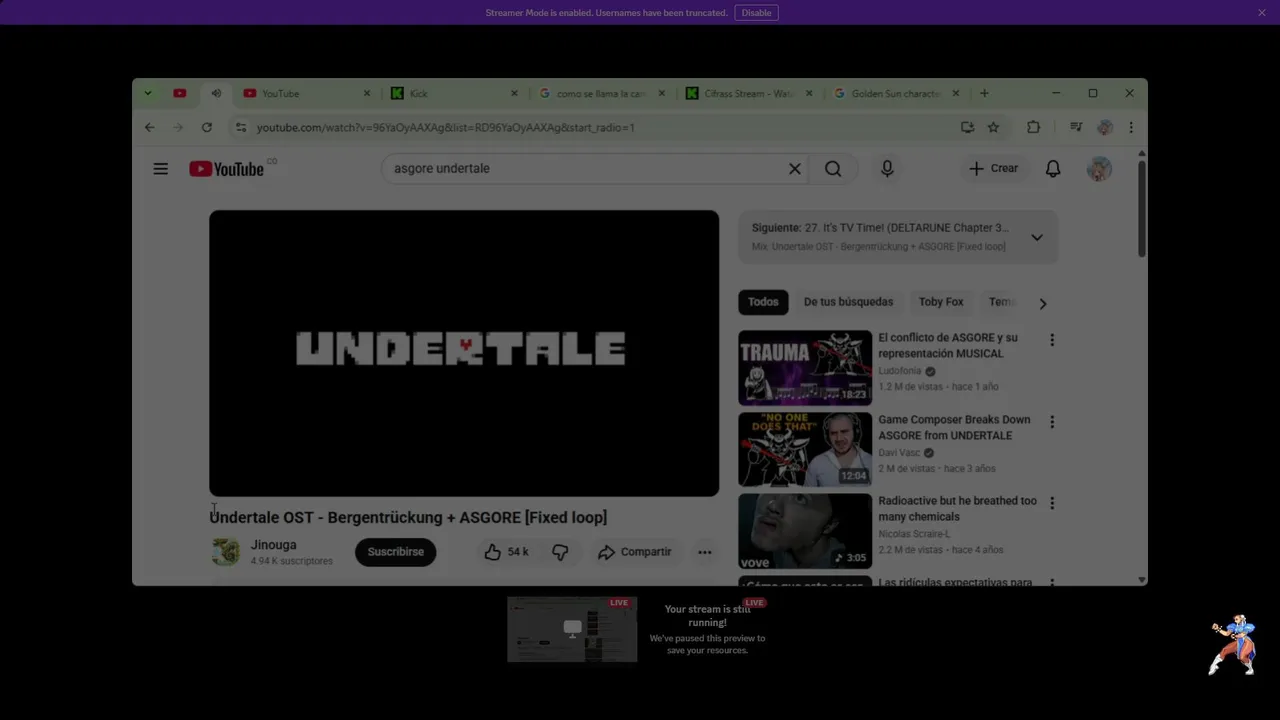
Task: Select the Toby Fox chip
Action: [941, 302]
